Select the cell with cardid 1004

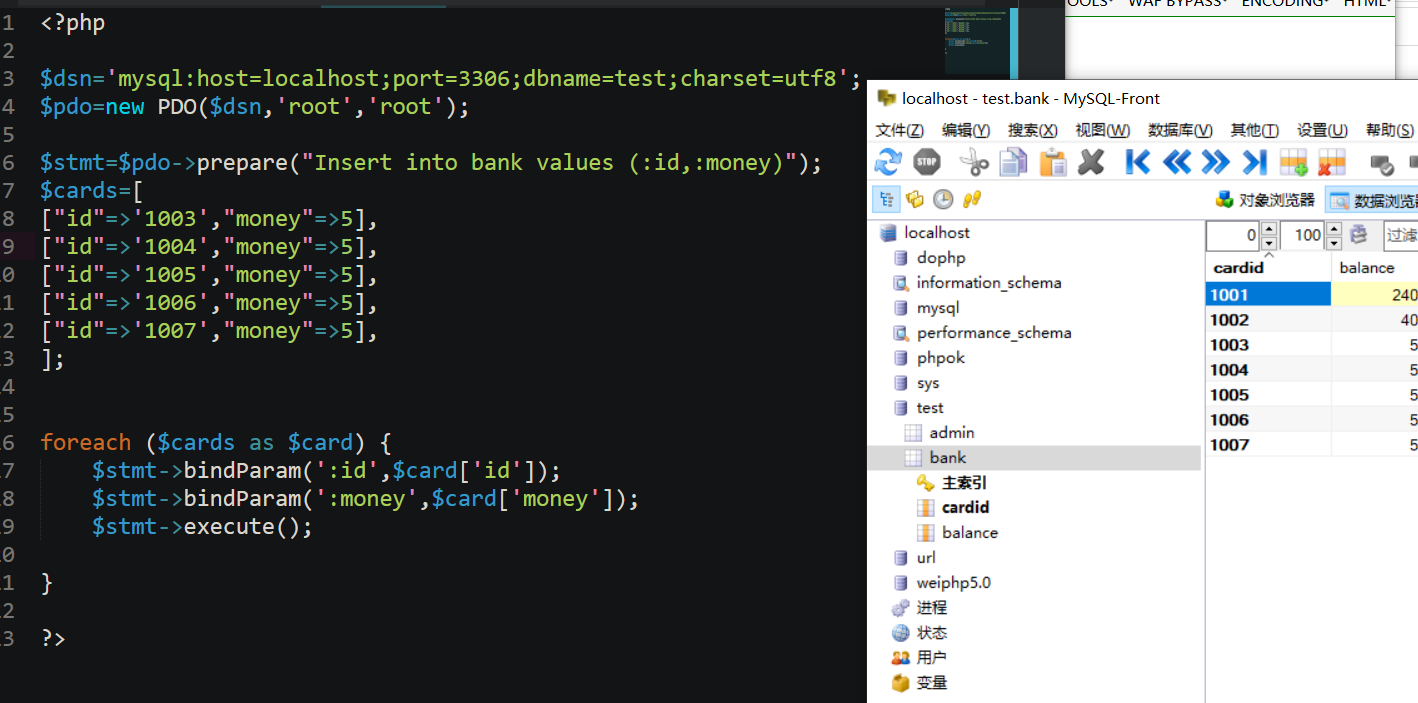pyautogui.click(x=1269, y=369)
